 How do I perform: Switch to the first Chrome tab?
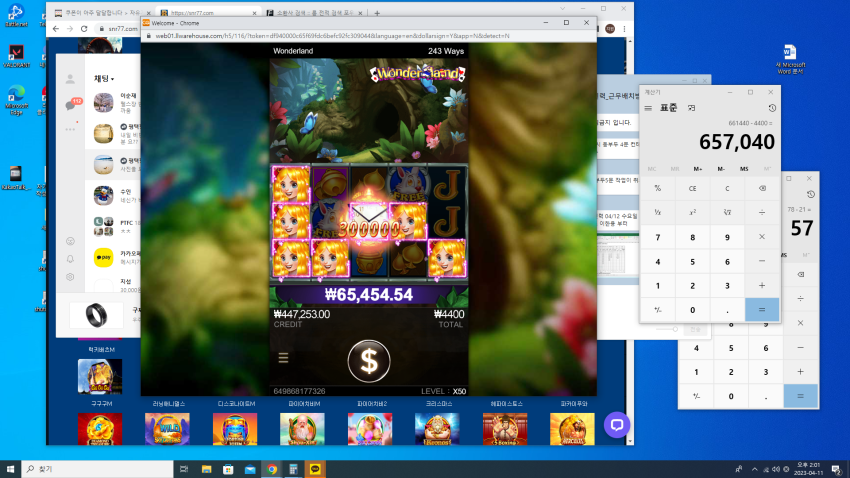point(102,12)
